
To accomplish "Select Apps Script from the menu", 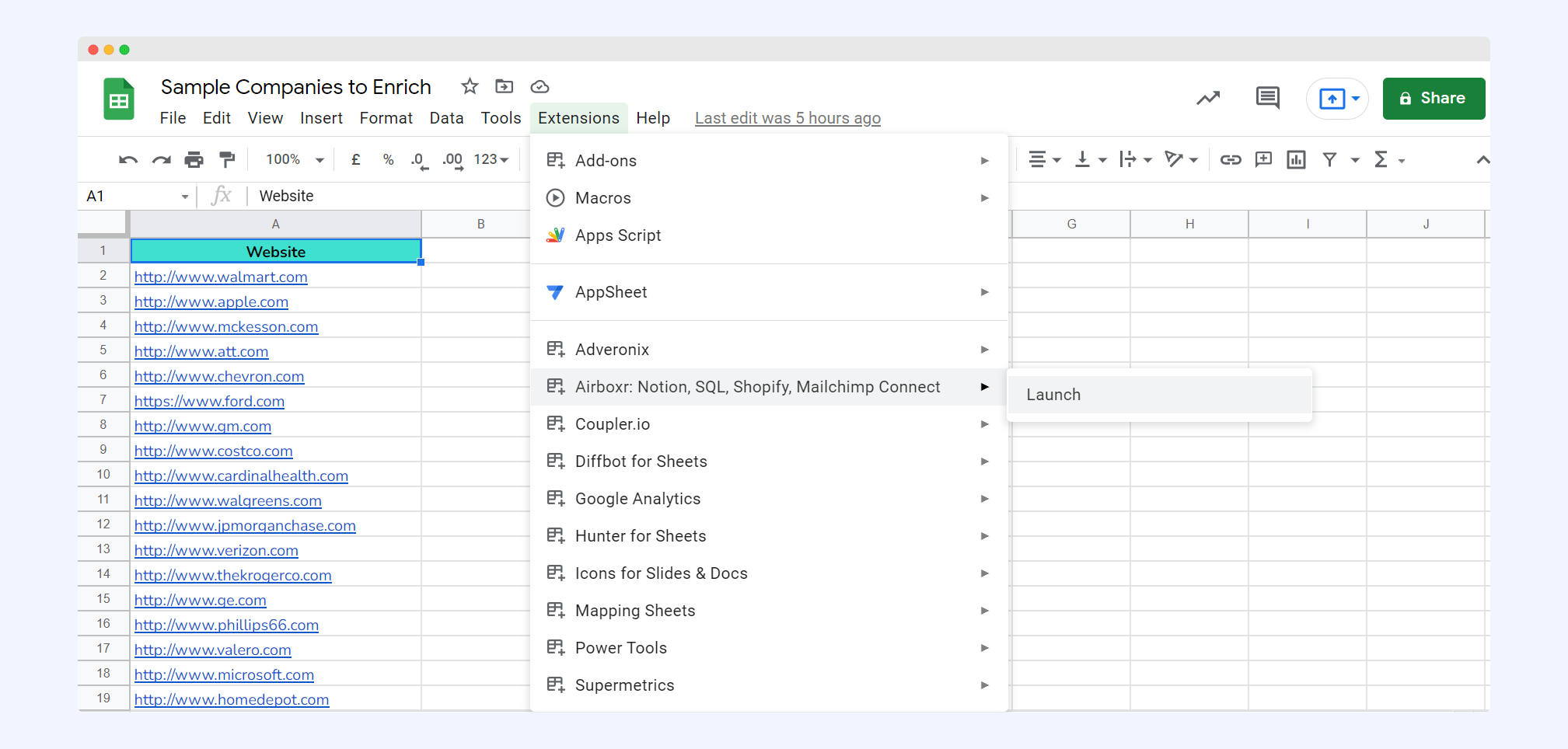I will point(769,235).
